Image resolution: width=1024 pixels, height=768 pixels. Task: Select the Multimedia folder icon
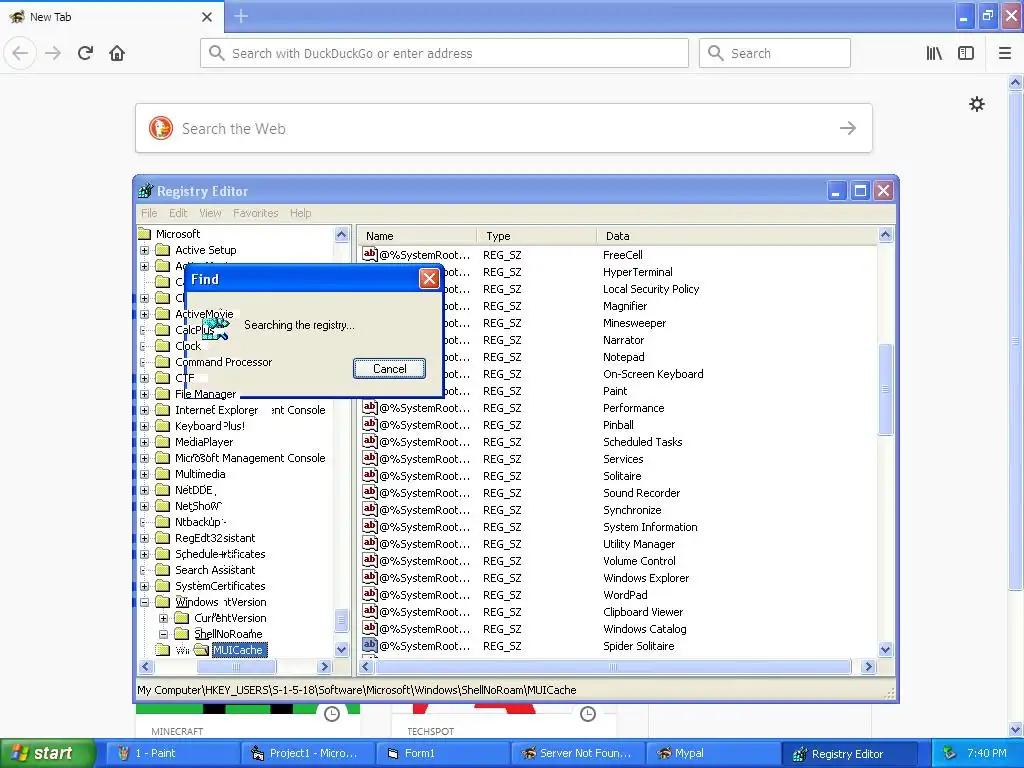point(163,473)
